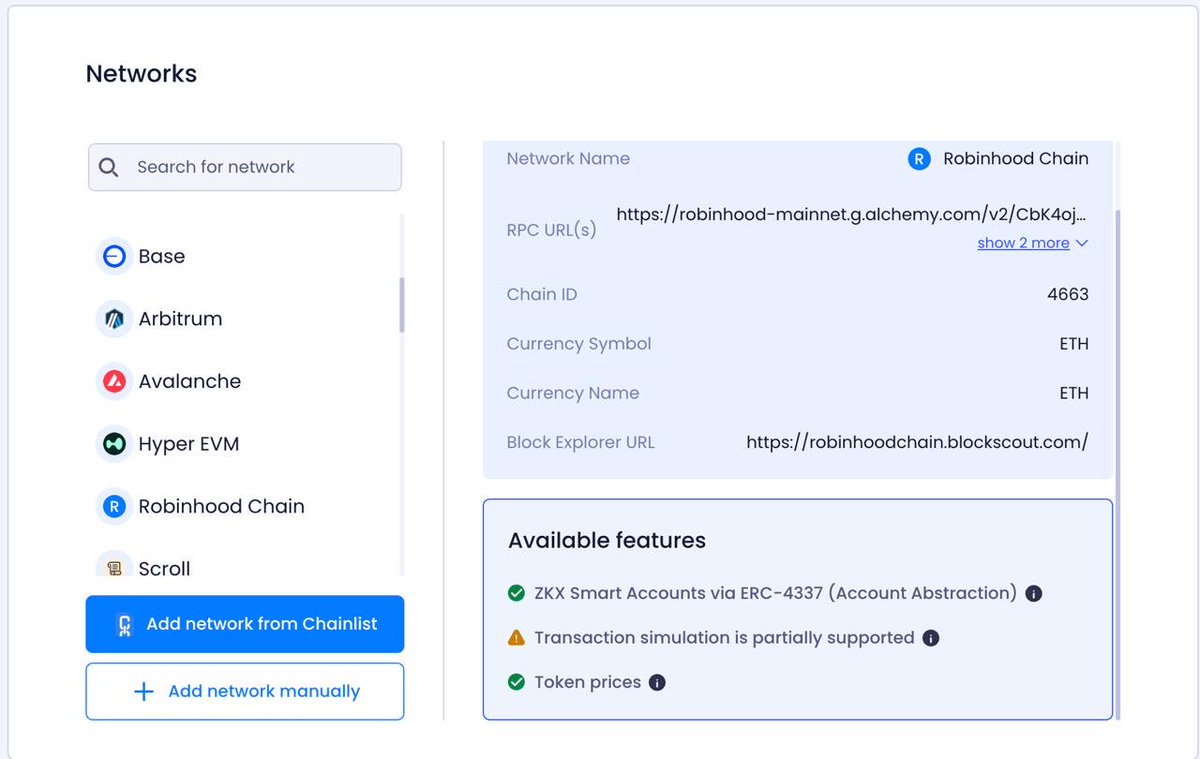Click green check next to Smart Accounts
The width and height of the screenshot is (1200, 759).
[x=516, y=593]
